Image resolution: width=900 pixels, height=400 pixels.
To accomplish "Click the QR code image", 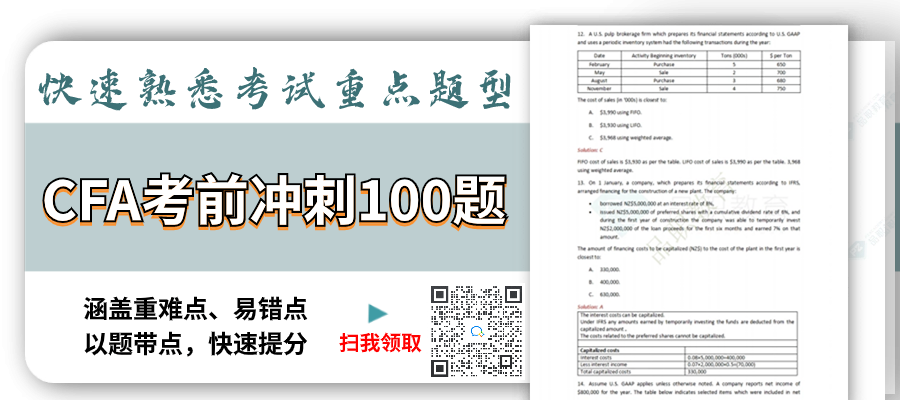I will tap(476, 330).
